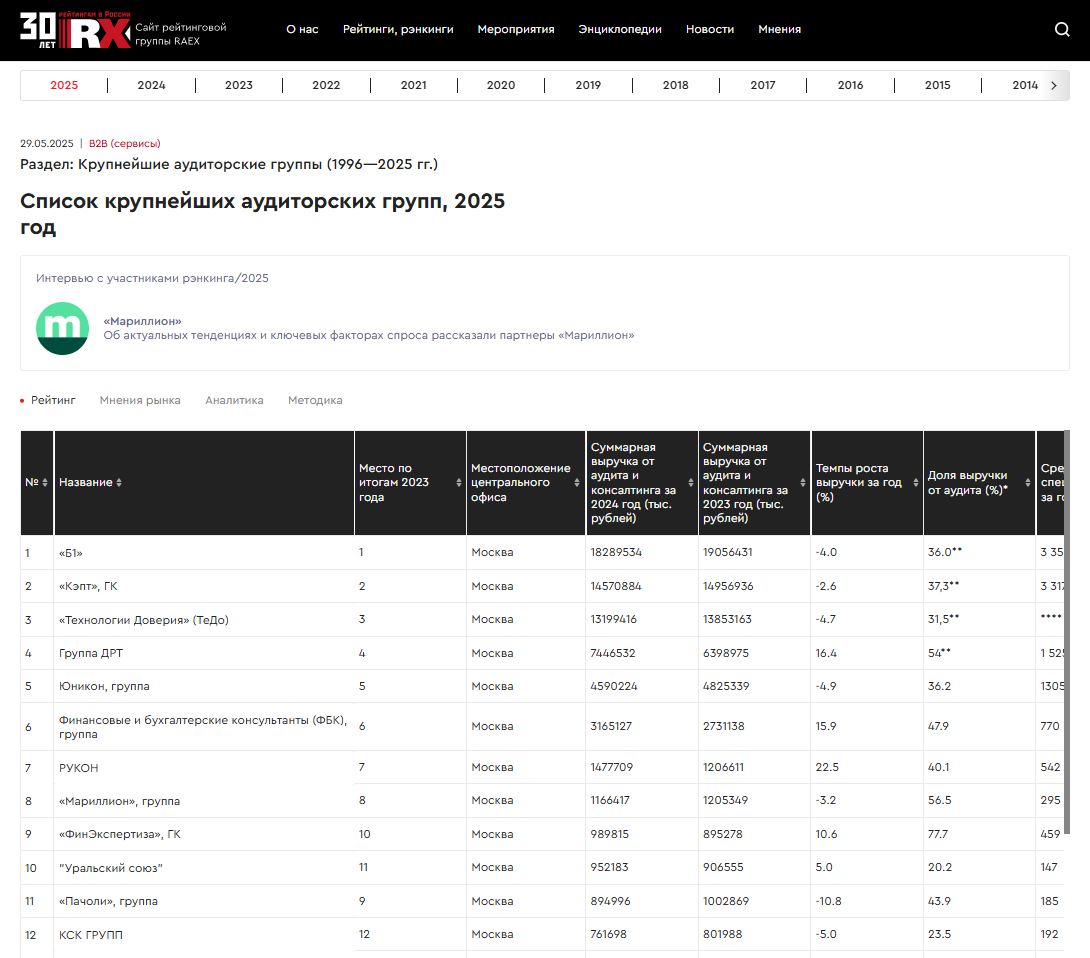1090x958 pixels.
Task: Click the Юникон, группа name cell
Action: [104, 686]
